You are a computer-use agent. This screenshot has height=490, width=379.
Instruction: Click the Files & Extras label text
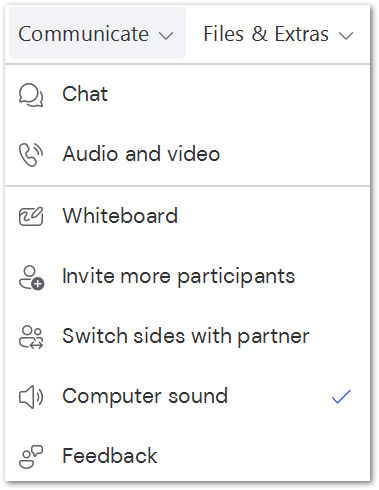pos(266,34)
